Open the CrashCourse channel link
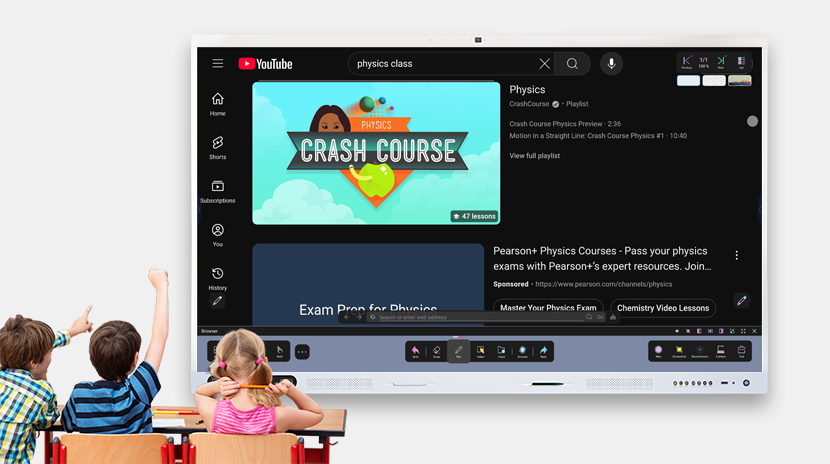Screen dimensions: 830x464 click(529, 104)
